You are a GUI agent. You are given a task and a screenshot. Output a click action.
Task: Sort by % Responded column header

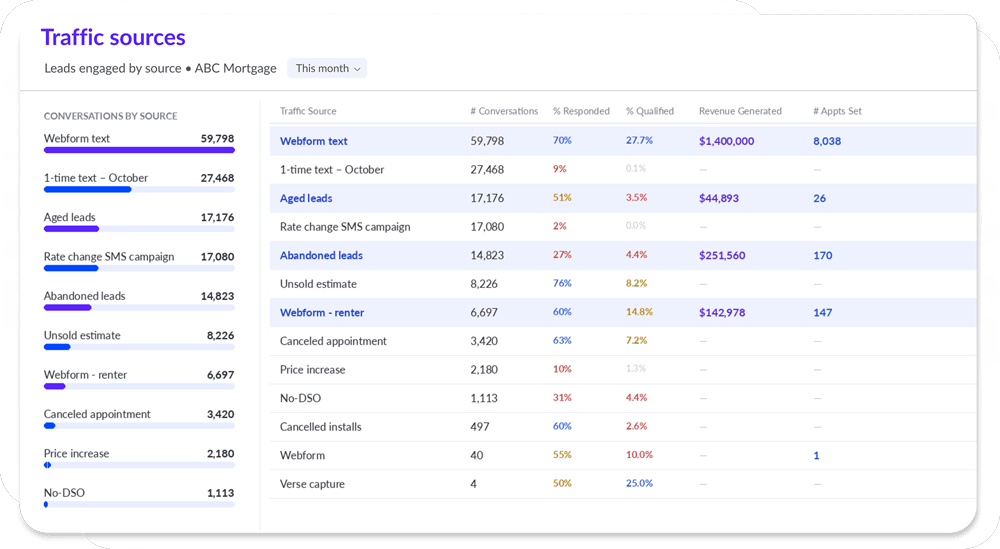[581, 111]
